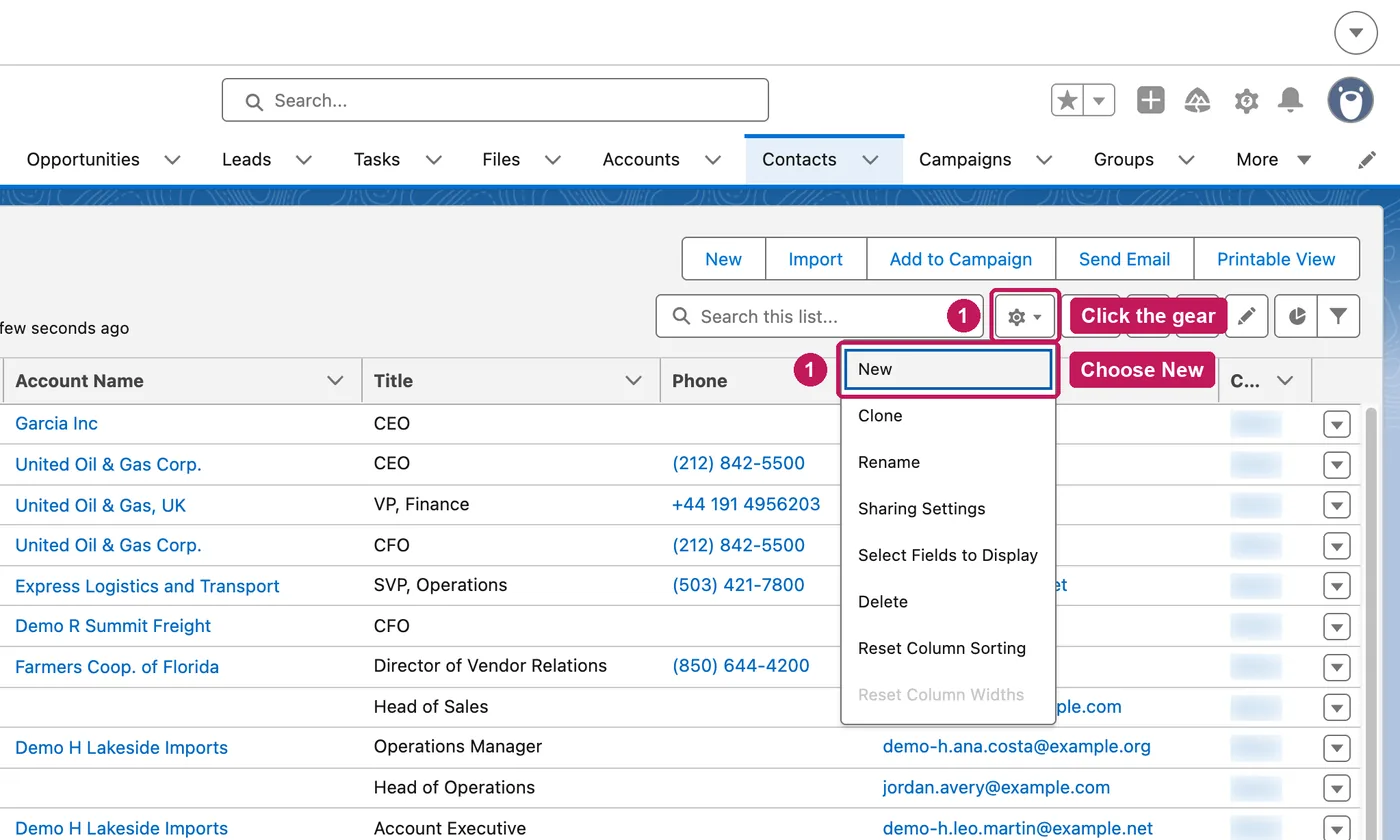Select Clone in the list view menu
This screenshot has width=1400, height=840.
pos(948,416)
